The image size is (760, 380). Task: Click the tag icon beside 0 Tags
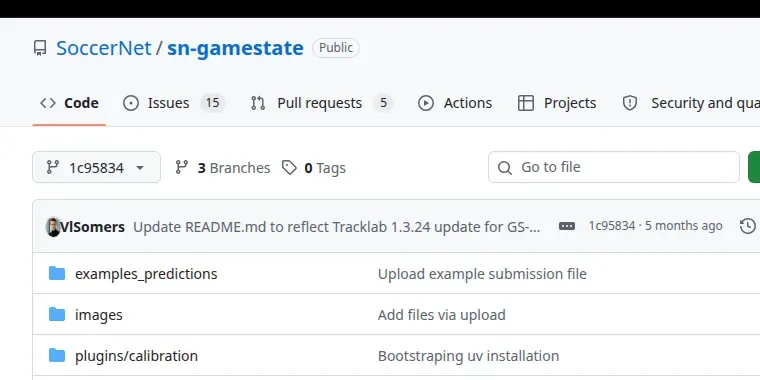pyautogui.click(x=289, y=168)
